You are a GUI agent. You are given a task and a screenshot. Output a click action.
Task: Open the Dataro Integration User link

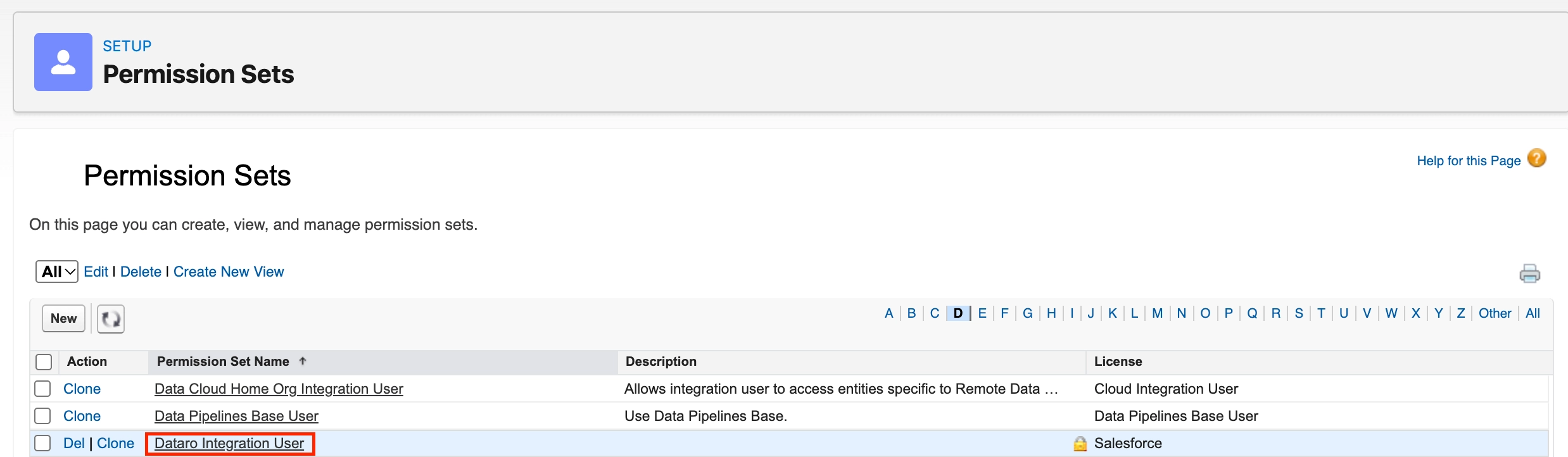coord(229,443)
